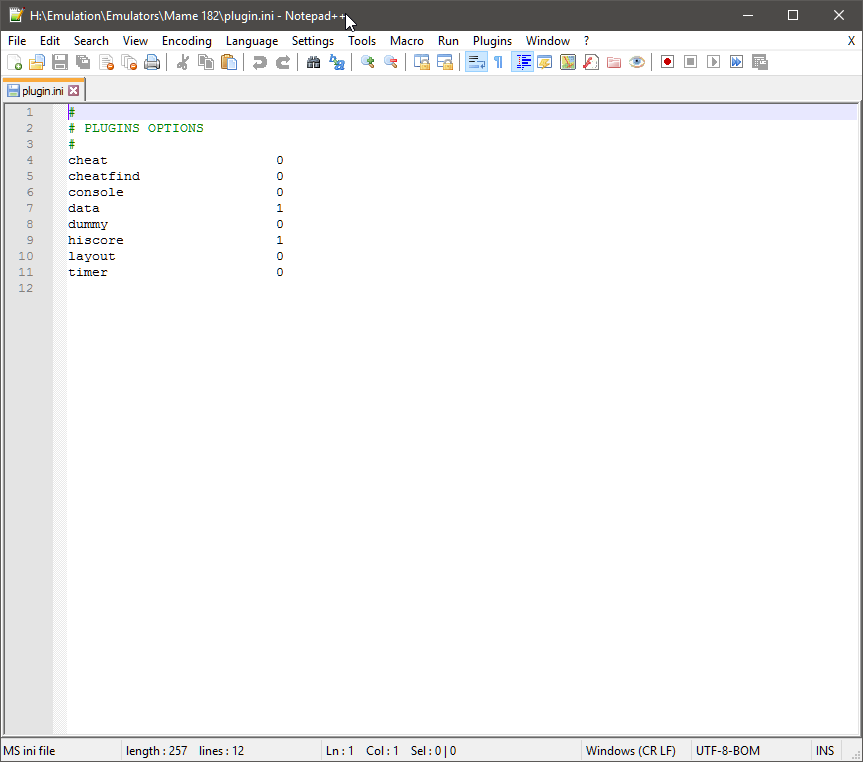The image size is (863, 762).
Task: Click the Undo arrow icon
Action: pyautogui.click(x=259, y=62)
